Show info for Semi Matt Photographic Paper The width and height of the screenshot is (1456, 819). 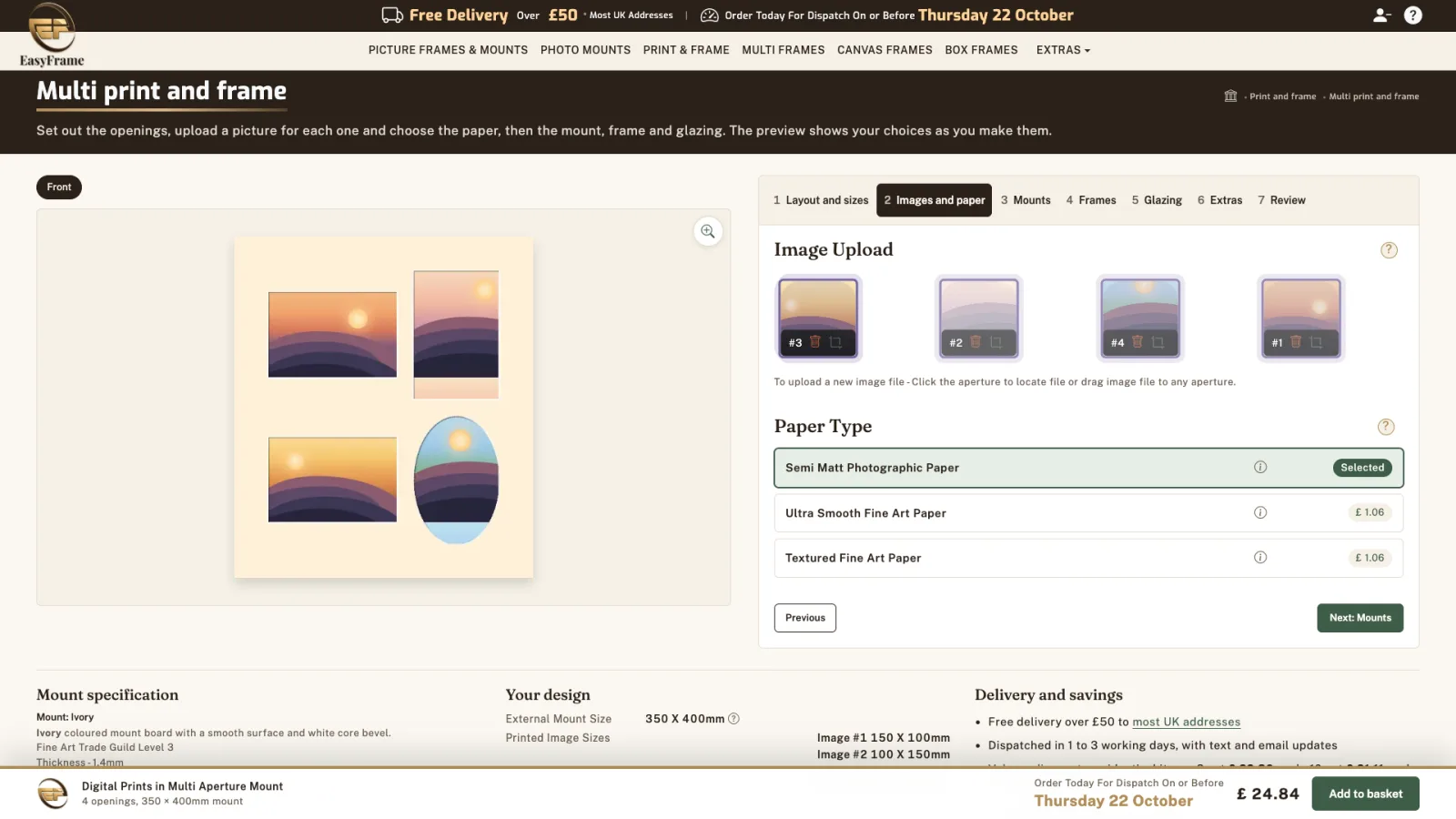1260,467
